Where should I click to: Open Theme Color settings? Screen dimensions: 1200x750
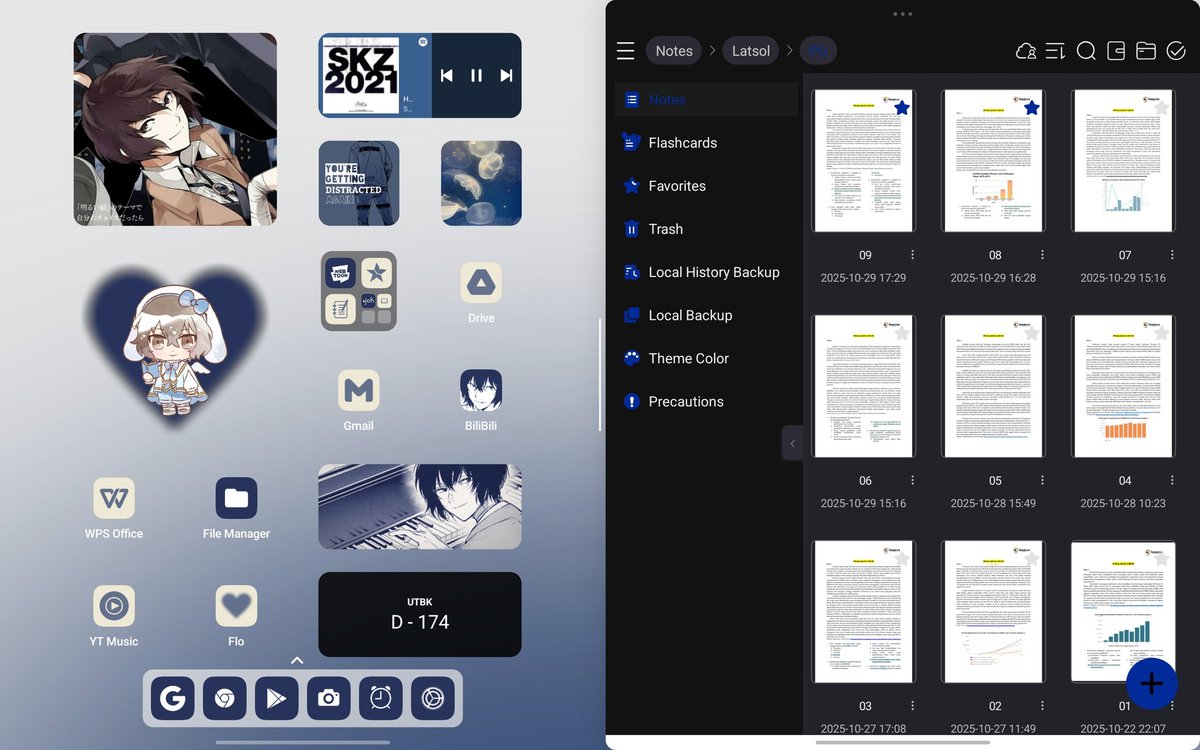(707, 358)
